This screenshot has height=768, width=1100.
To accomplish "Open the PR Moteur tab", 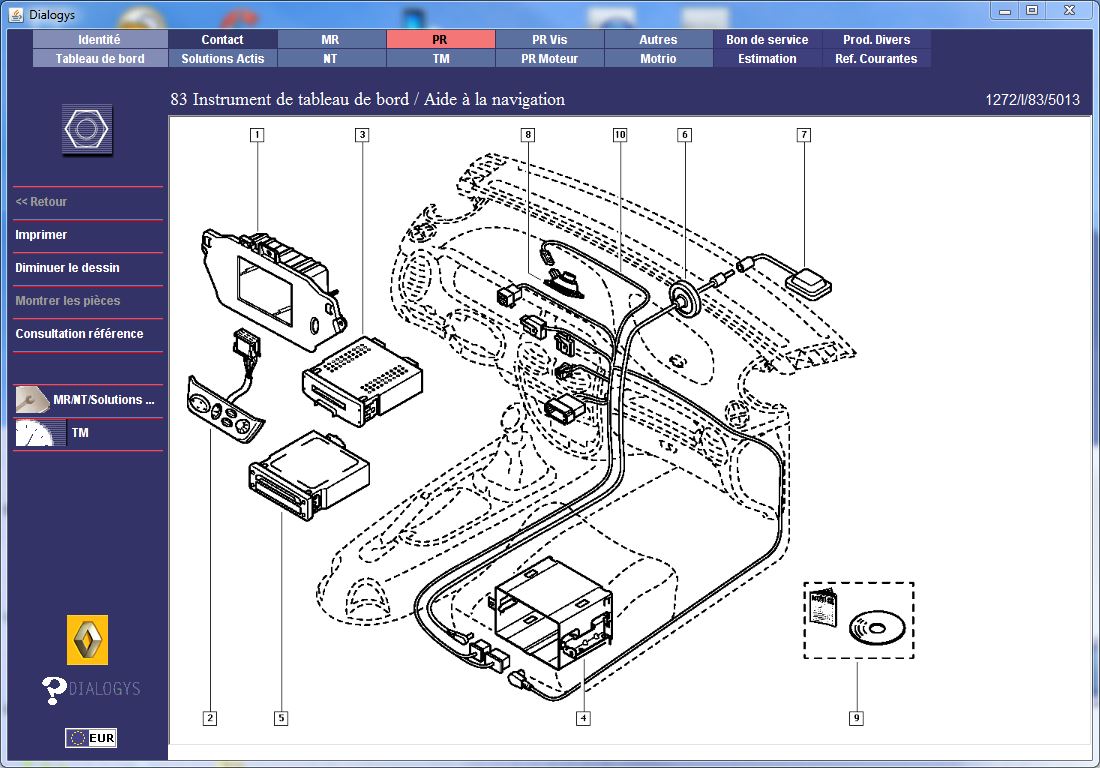I will click(549, 59).
